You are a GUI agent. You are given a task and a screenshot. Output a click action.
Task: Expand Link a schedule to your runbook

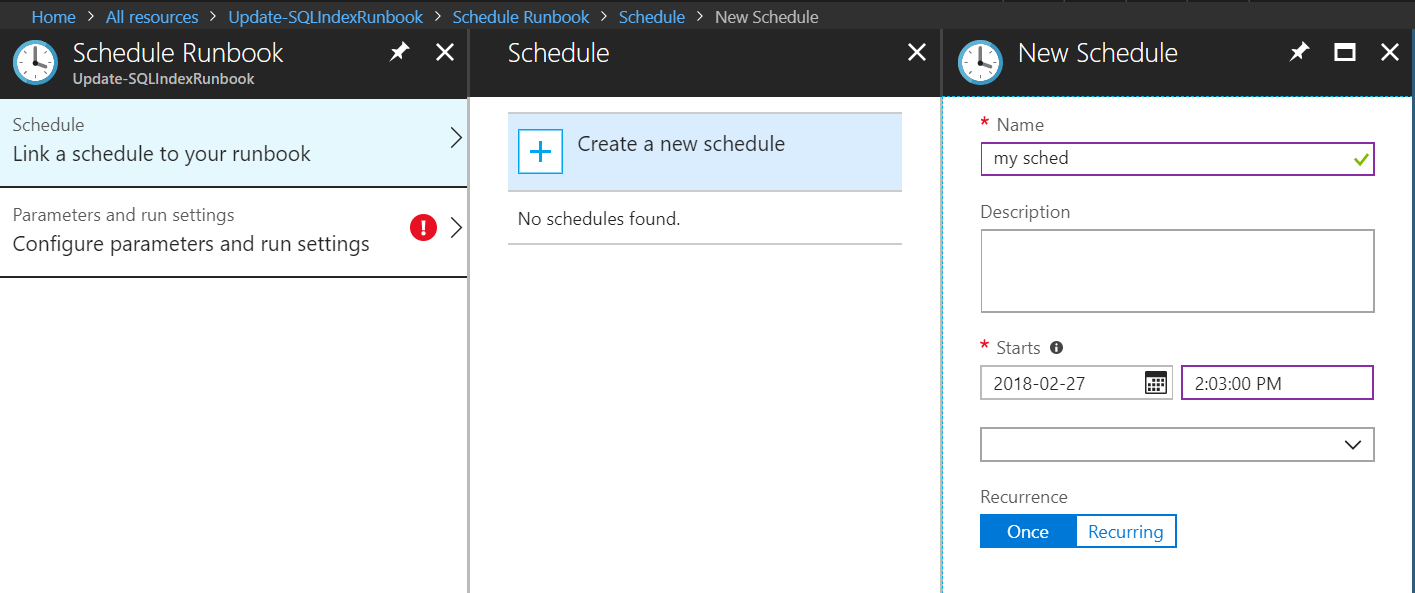[233, 142]
